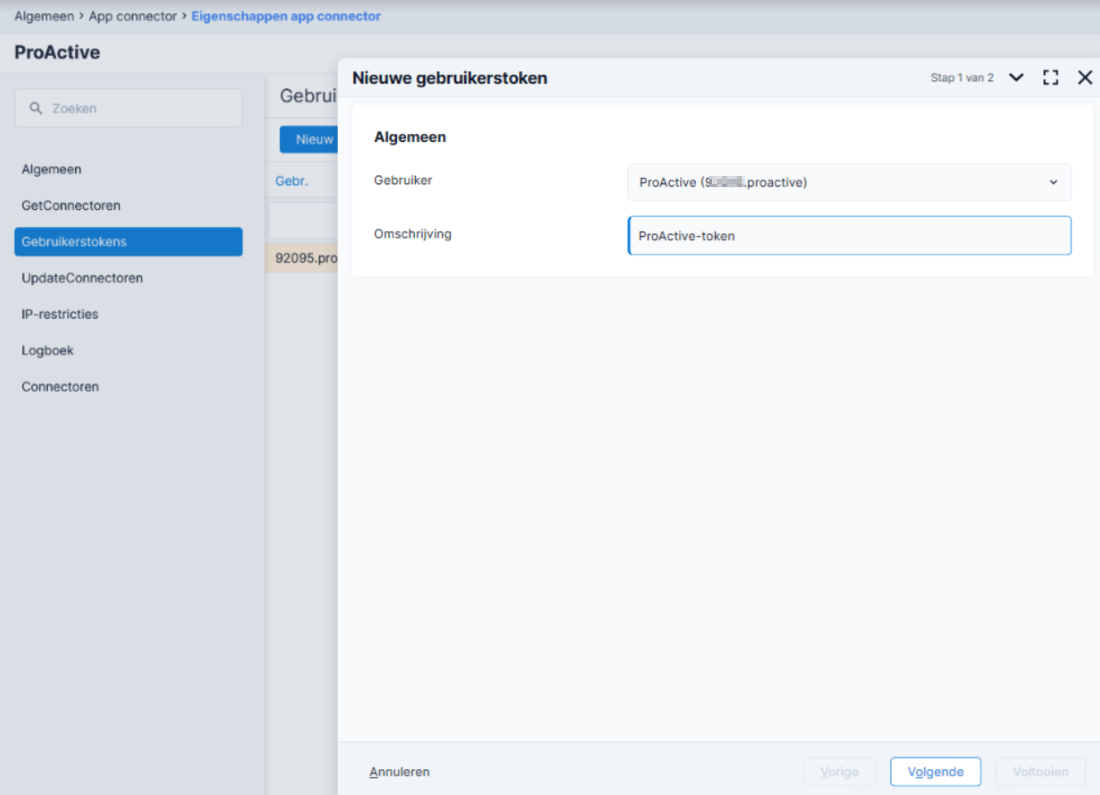Click in the Zoeken search box
The image size is (1100, 795).
[x=128, y=108]
